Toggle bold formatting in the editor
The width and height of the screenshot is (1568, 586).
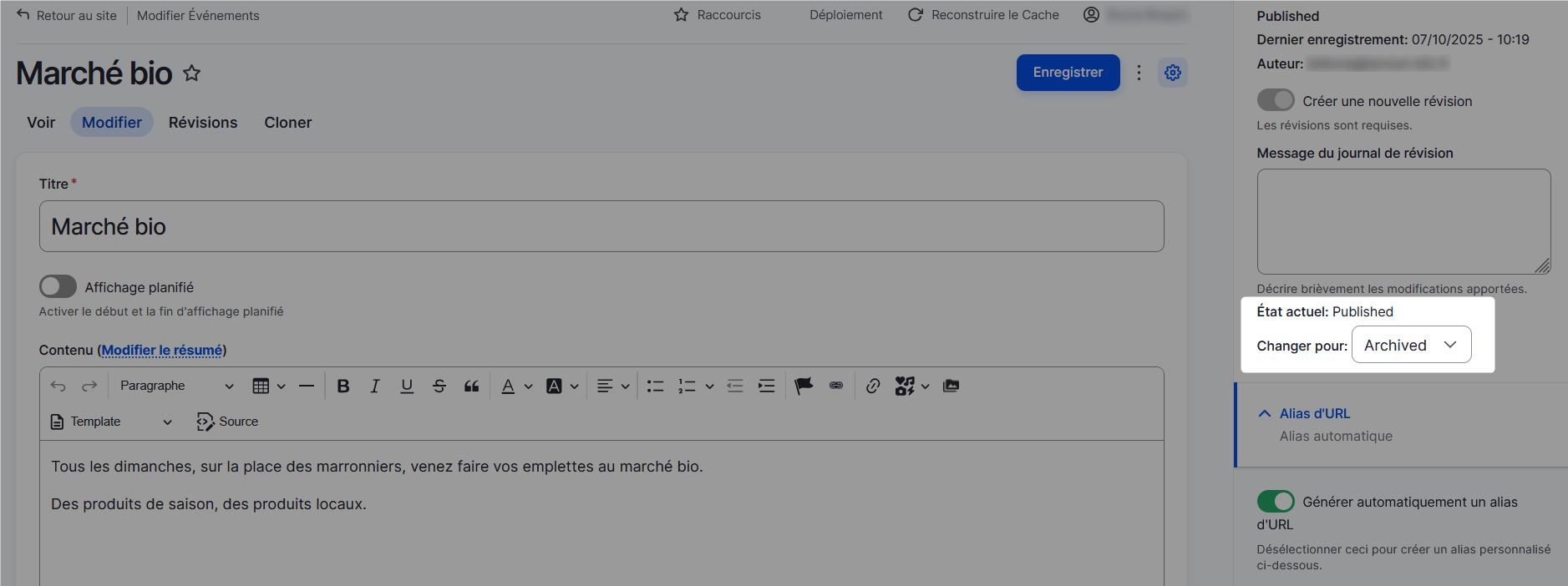[x=343, y=386]
